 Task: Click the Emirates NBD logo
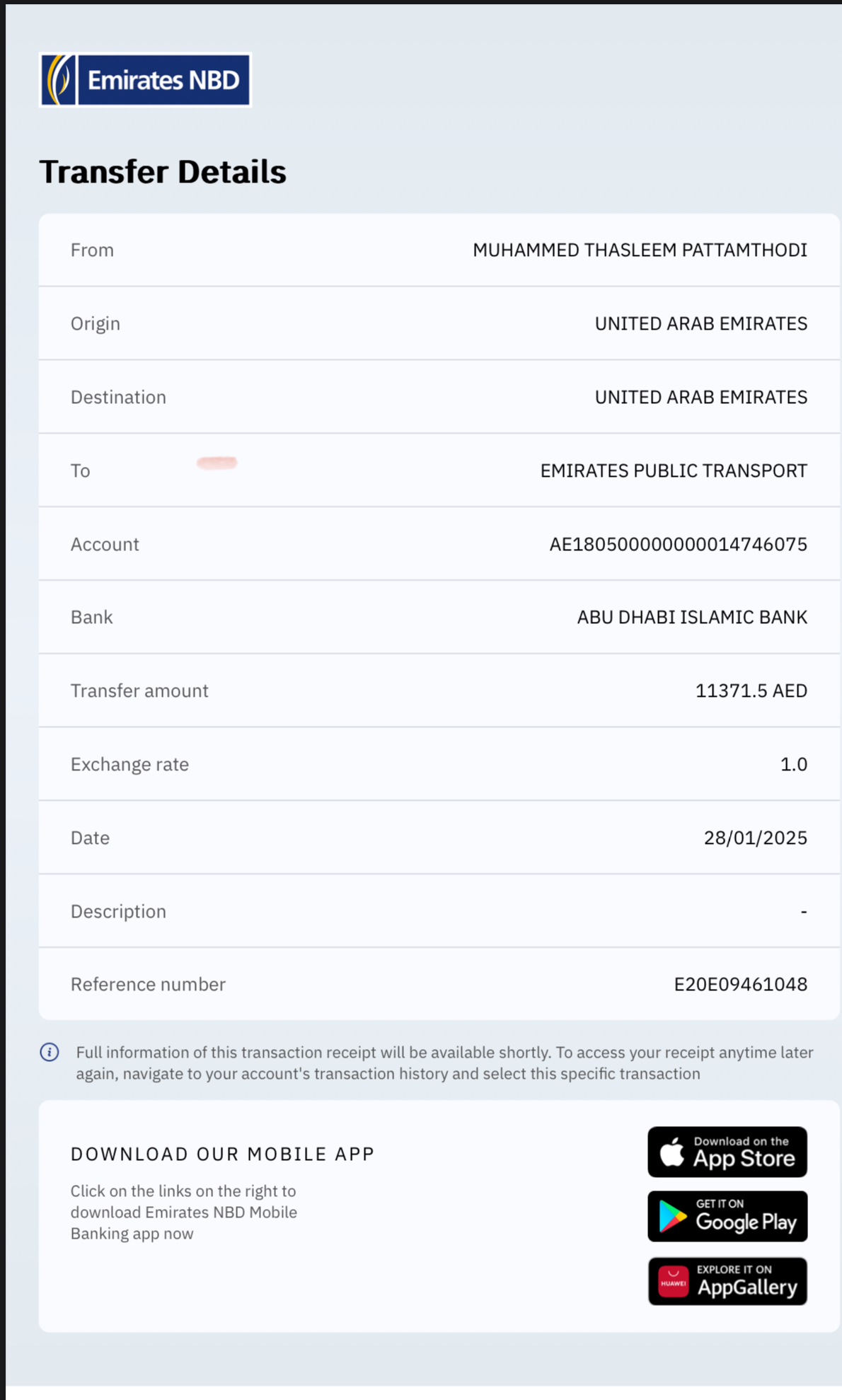[145, 80]
